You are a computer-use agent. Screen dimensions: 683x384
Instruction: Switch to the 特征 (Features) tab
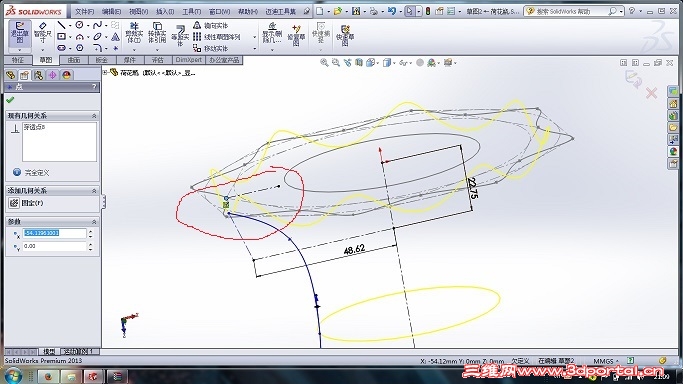(x=18, y=60)
